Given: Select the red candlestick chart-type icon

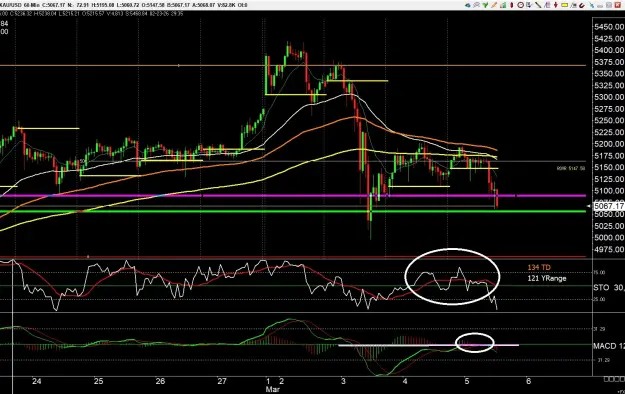Looking at the screenshot, I should point(511,5).
